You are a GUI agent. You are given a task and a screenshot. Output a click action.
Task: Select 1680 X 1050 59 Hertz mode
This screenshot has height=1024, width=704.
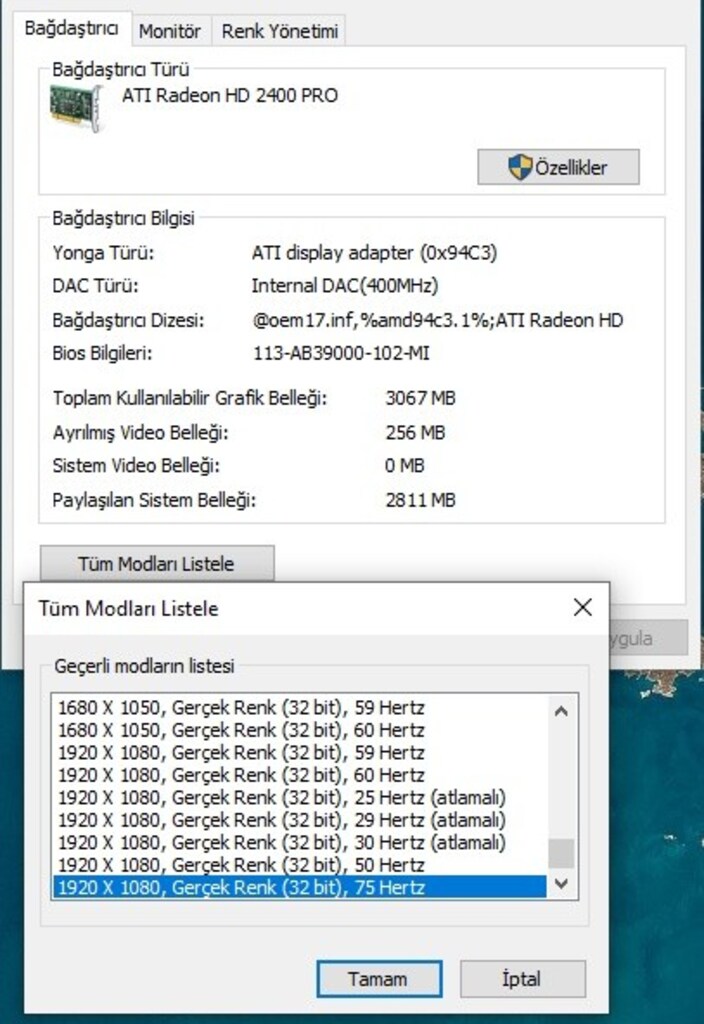click(x=299, y=708)
